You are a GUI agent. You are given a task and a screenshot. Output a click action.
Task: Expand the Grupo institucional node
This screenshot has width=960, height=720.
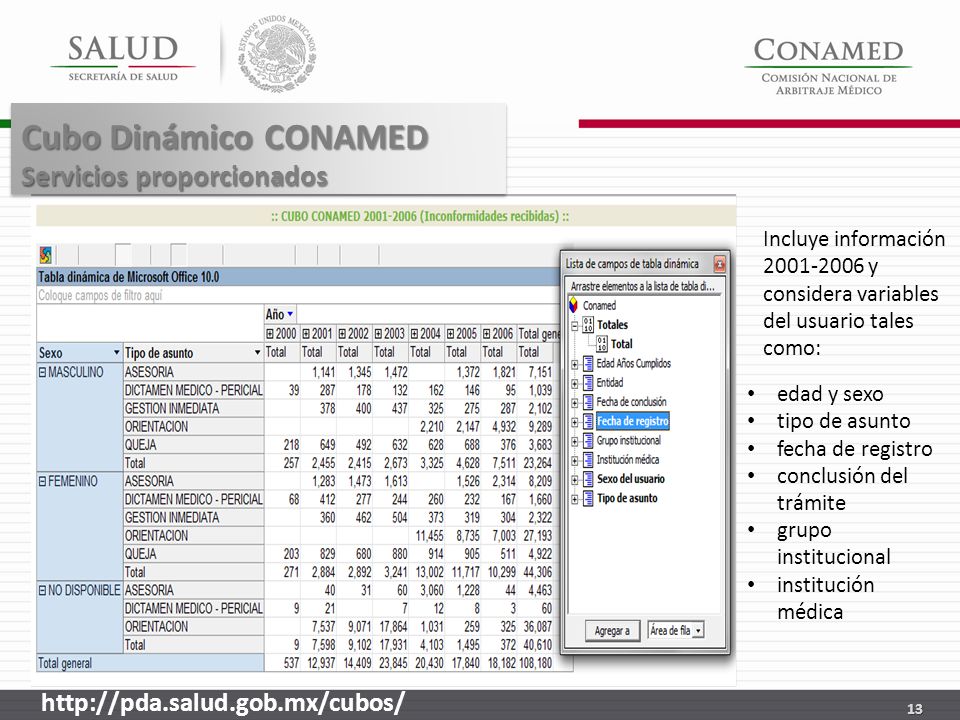click(x=575, y=441)
